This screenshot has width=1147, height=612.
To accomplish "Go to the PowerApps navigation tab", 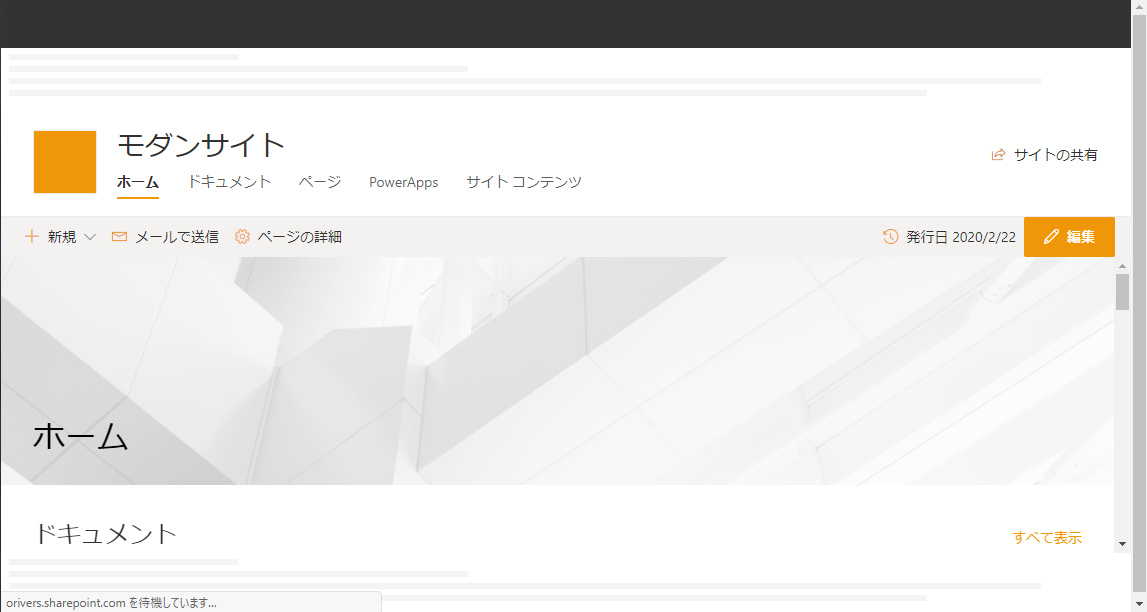I will pos(403,182).
